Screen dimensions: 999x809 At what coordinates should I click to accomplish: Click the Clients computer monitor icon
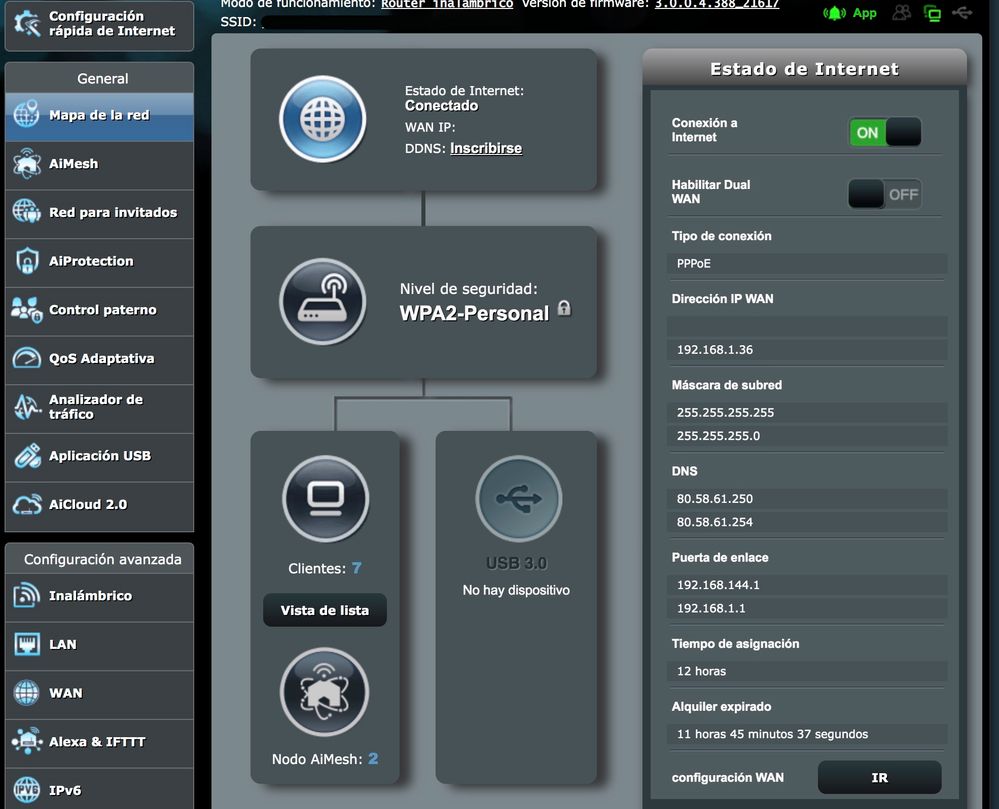[x=325, y=498]
